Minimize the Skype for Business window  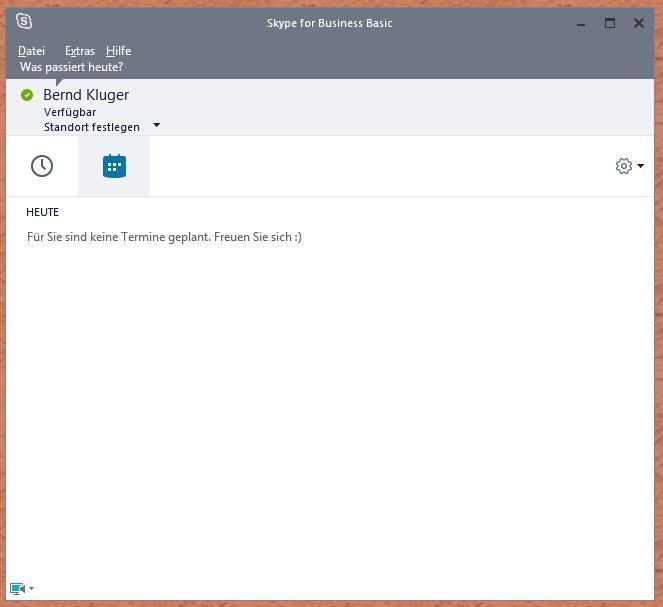click(581, 25)
